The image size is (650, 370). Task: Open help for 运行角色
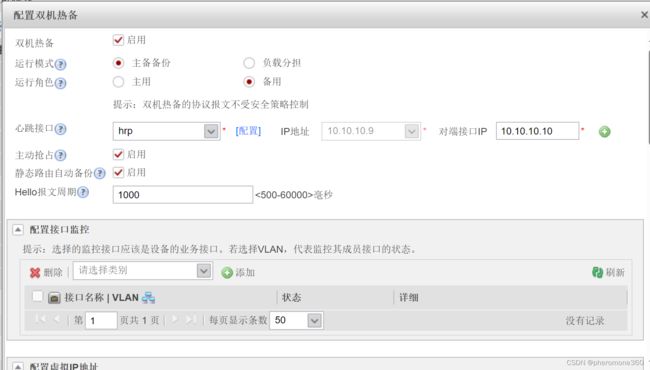tap(61, 83)
